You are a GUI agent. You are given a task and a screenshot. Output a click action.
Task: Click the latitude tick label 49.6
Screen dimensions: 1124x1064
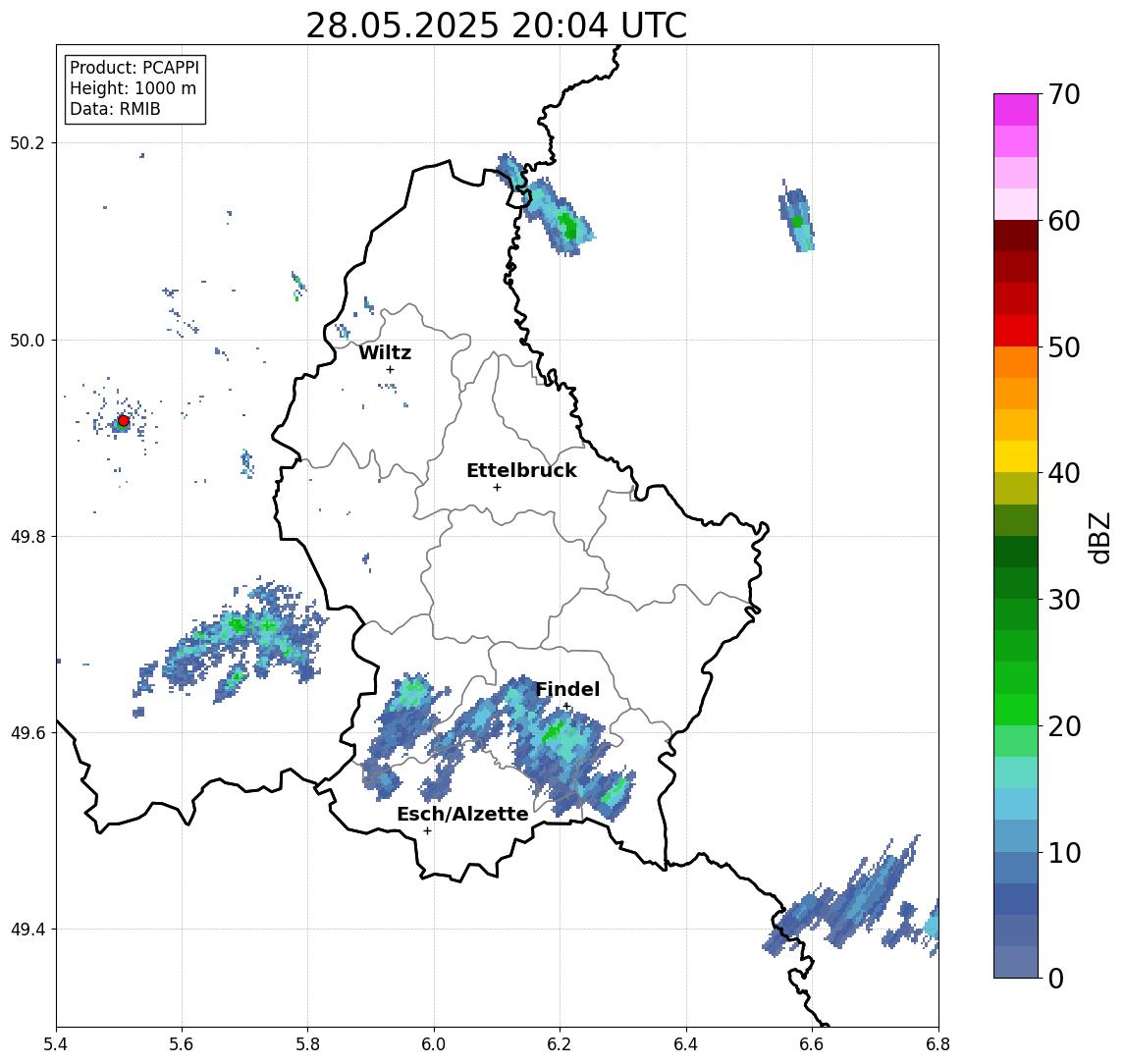[x=27, y=733]
